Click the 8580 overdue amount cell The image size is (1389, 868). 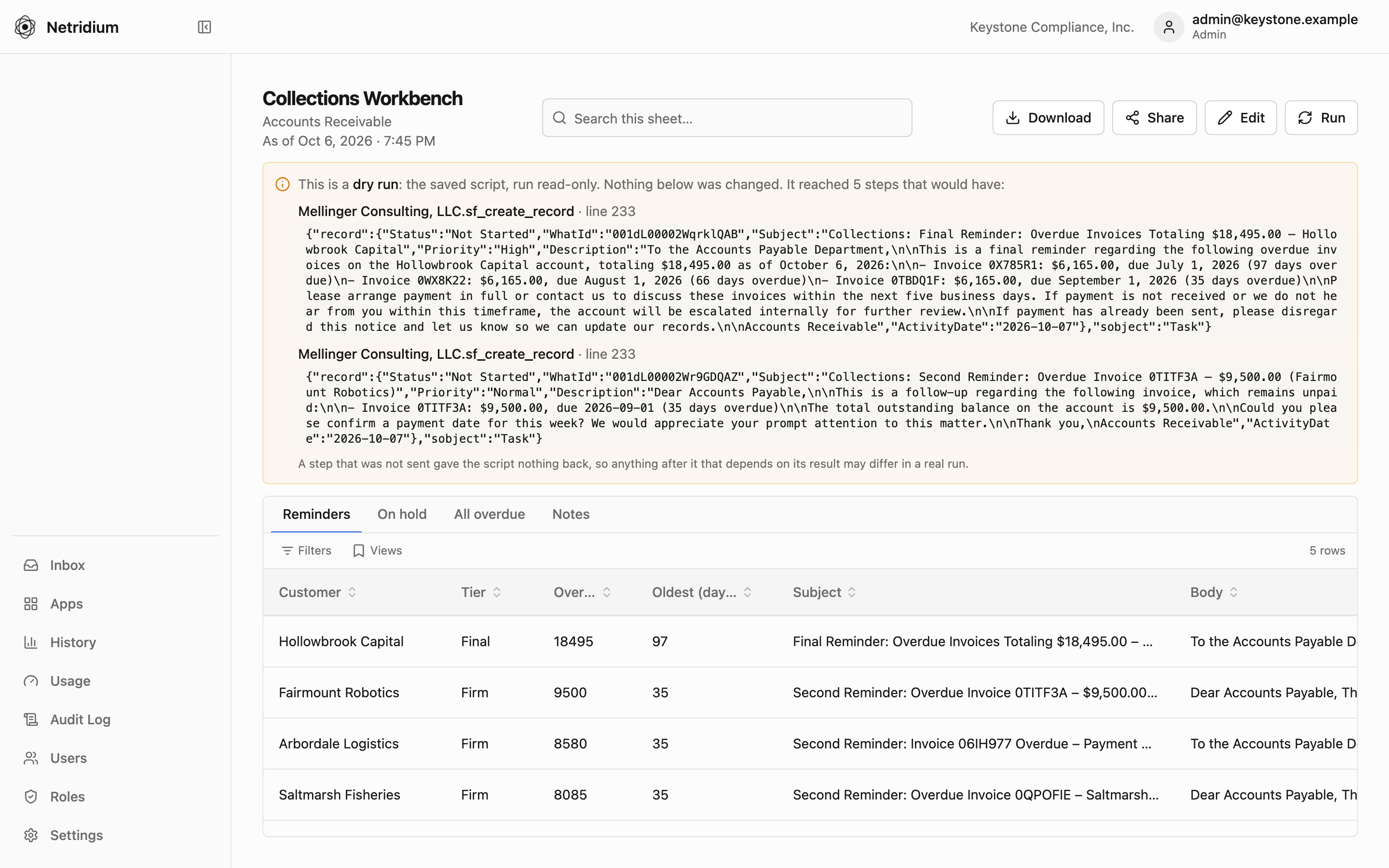point(570,744)
